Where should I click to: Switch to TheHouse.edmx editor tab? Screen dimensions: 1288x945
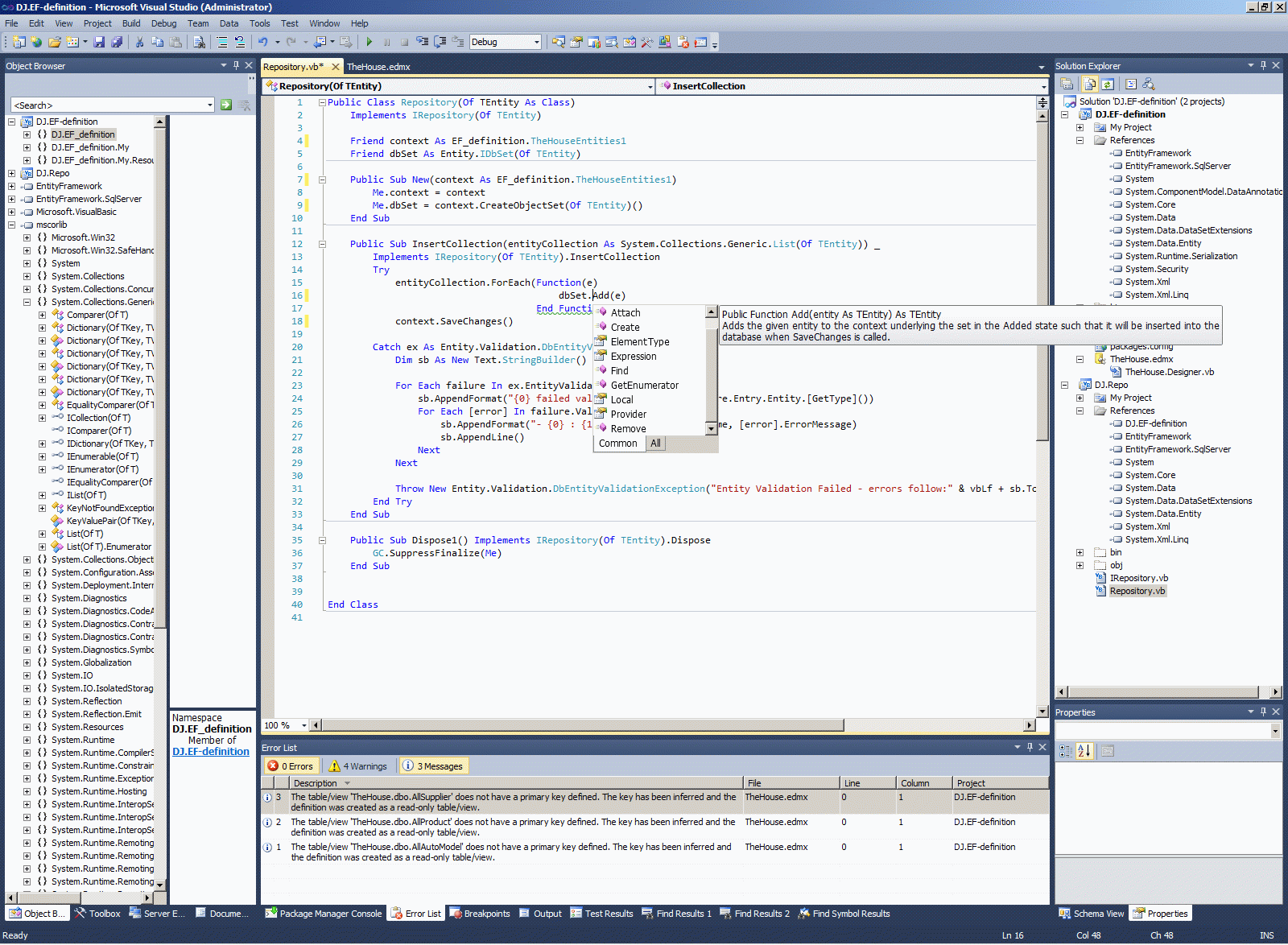pos(378,67)
